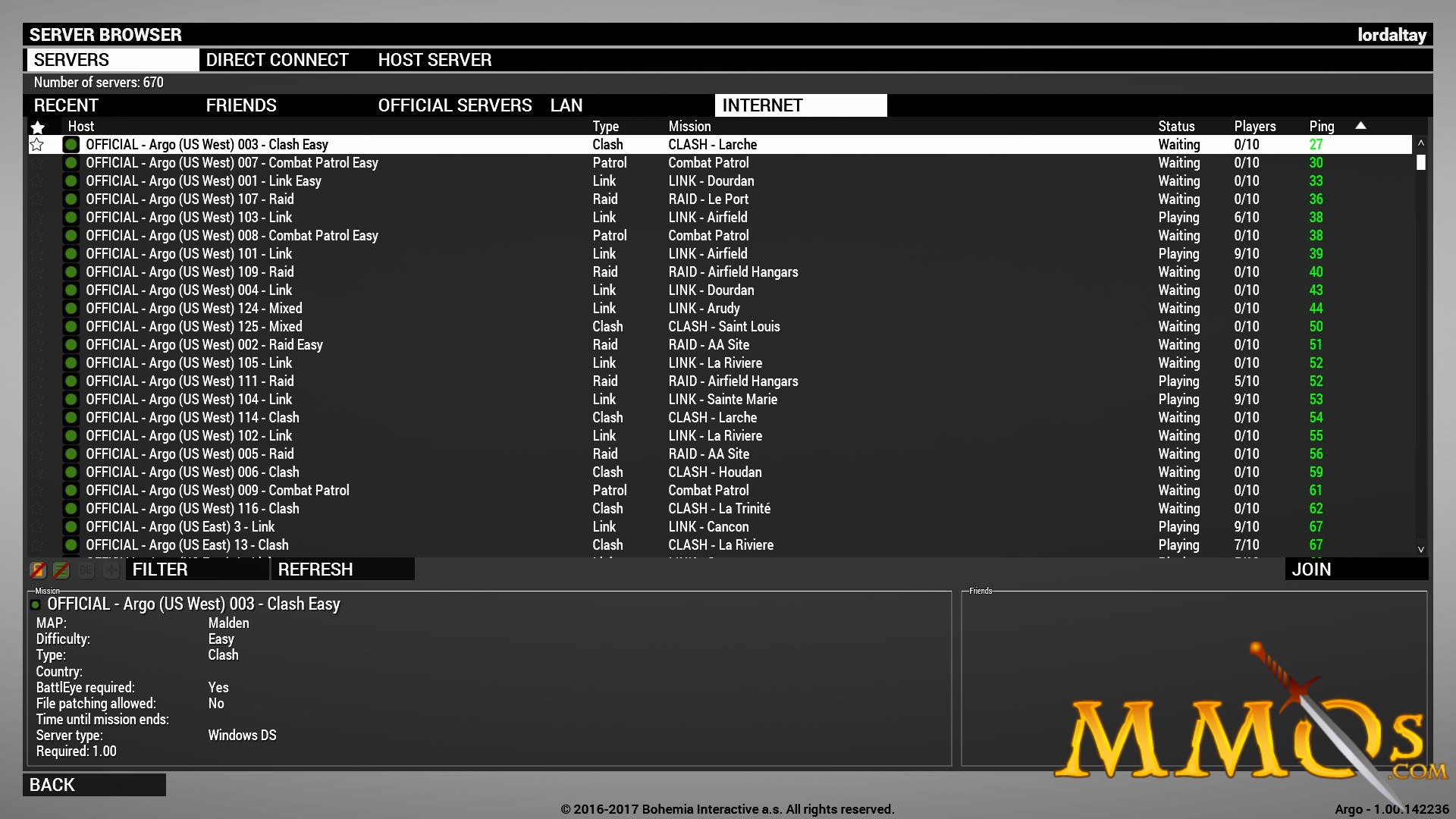
Task: Open the Direct Connect tab
Action: coord(277,60)
